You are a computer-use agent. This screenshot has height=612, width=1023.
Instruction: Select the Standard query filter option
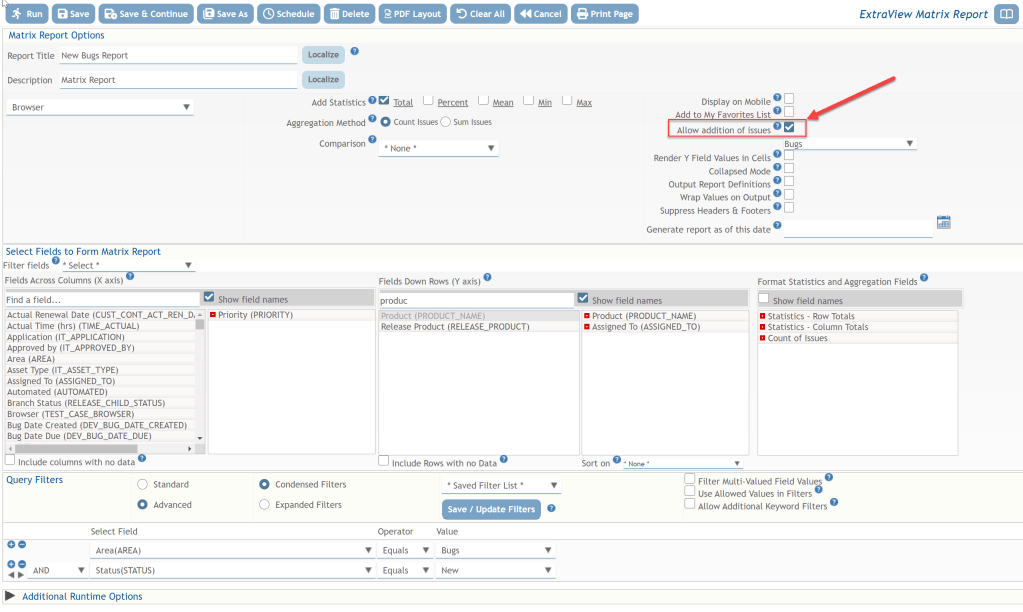(x=142, y=484)
